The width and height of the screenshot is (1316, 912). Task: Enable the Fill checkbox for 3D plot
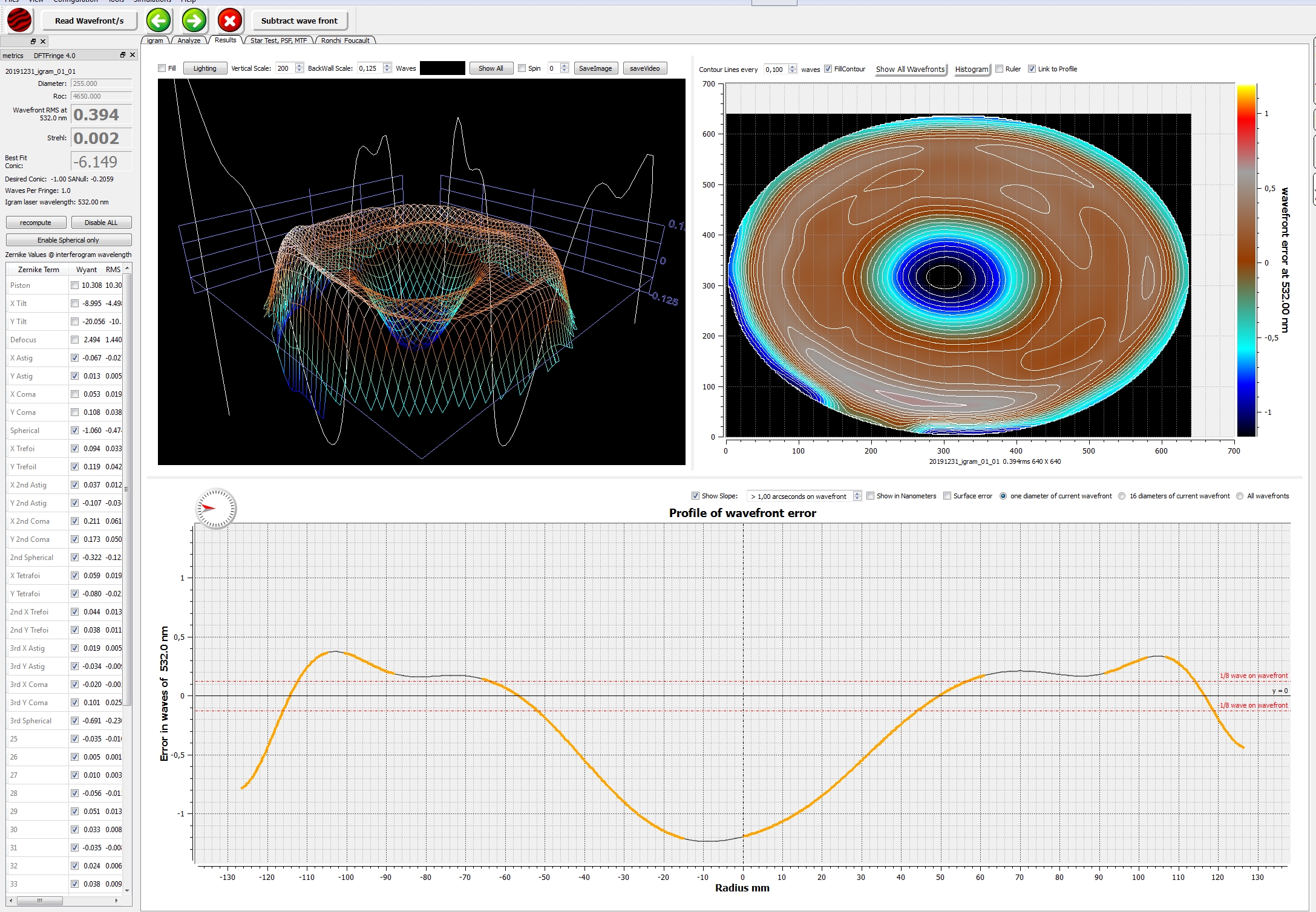tap(162, 68)
